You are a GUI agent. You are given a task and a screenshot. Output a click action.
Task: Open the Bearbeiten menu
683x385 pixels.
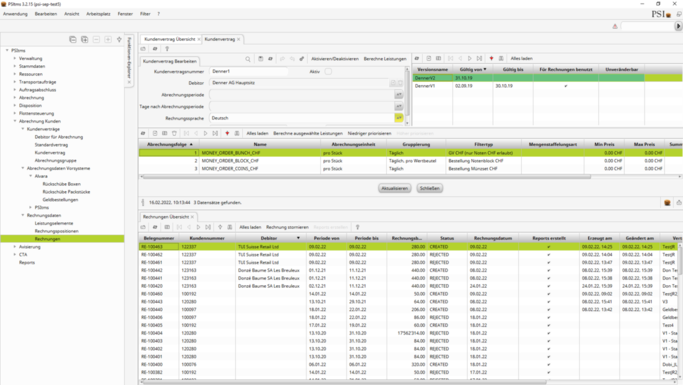(46, 14)
